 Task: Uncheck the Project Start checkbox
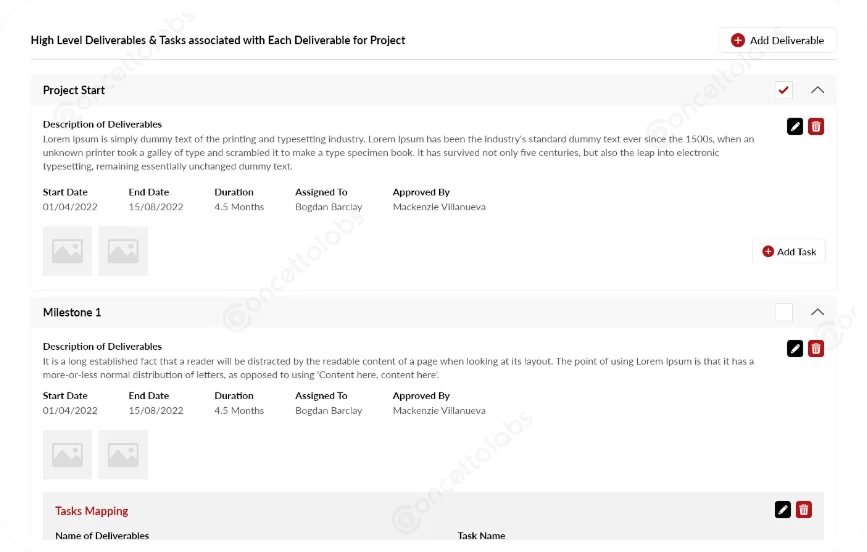coord(784,90)
